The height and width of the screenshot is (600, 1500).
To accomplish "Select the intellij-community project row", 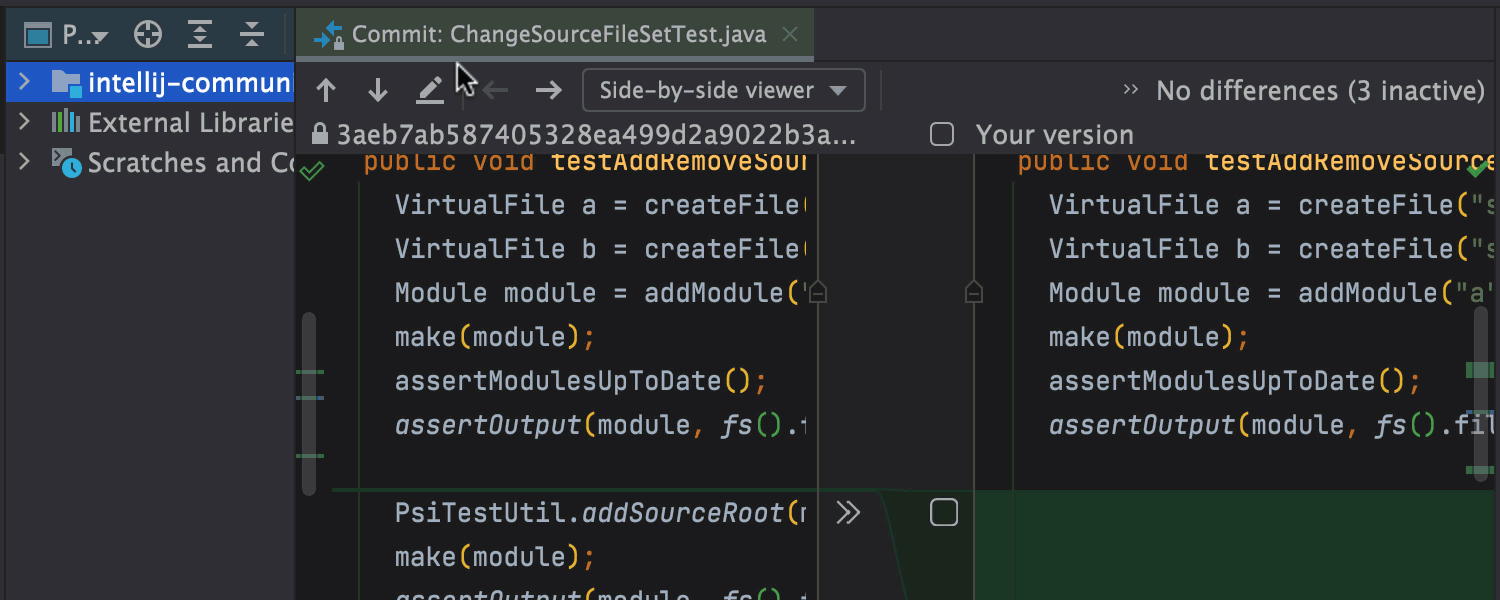I will (150, 82).
